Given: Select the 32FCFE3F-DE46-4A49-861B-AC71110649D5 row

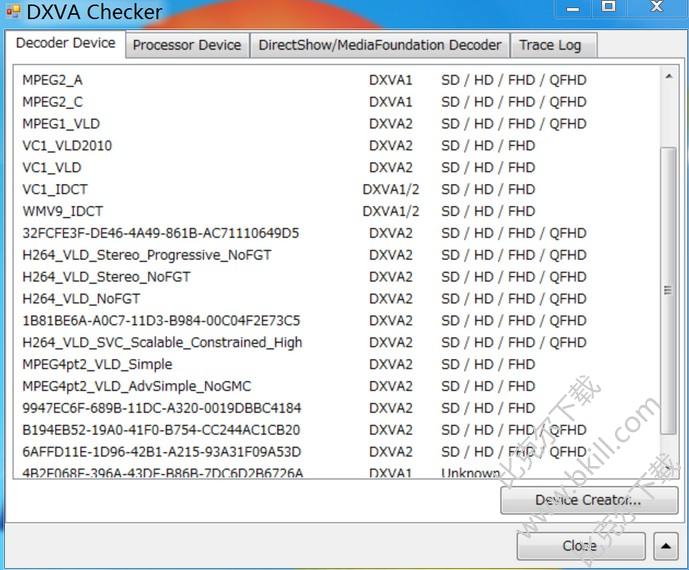Looking at the screenshot, I should (x=337, y=233).
